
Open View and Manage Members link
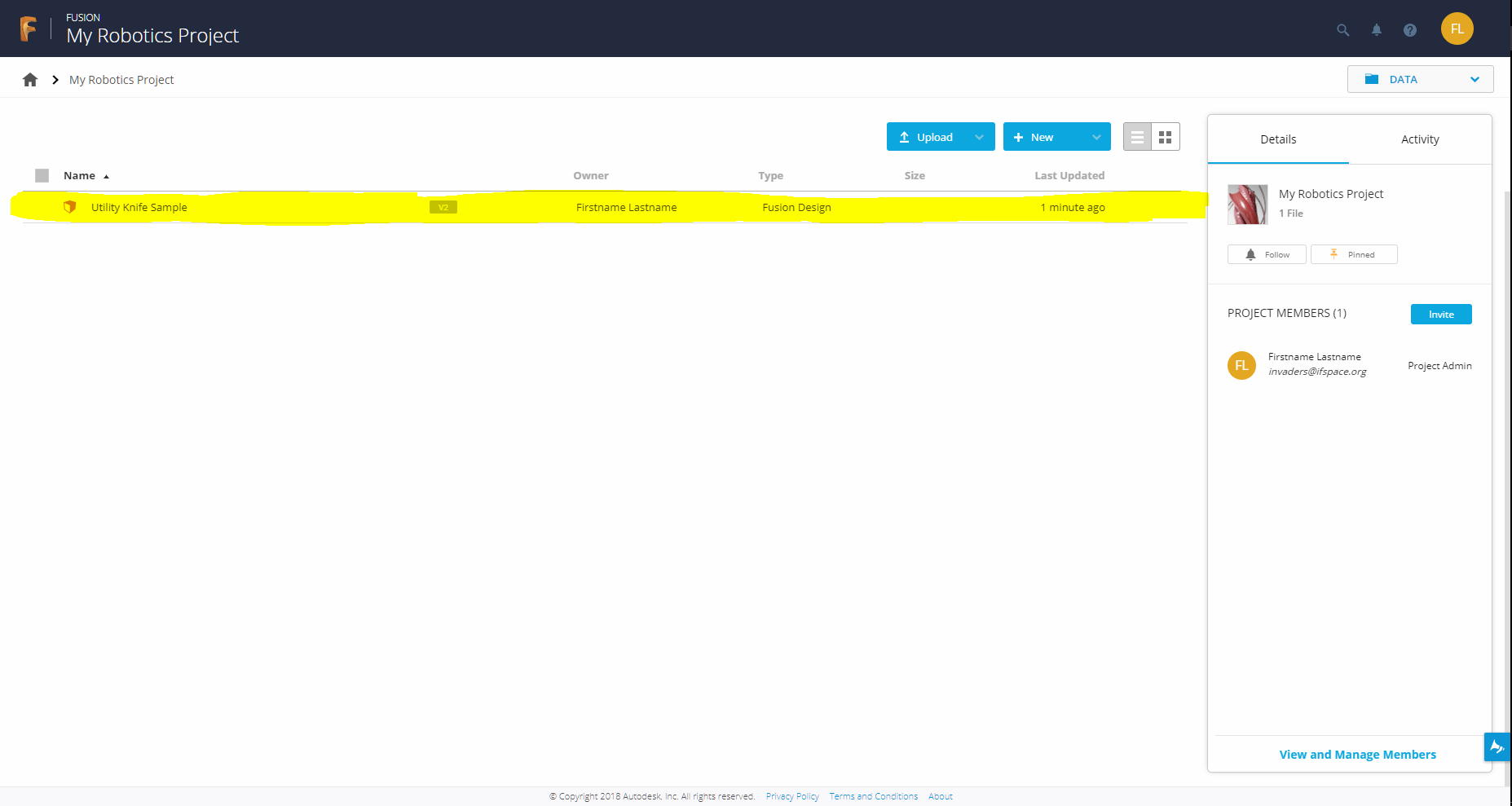1357,755
